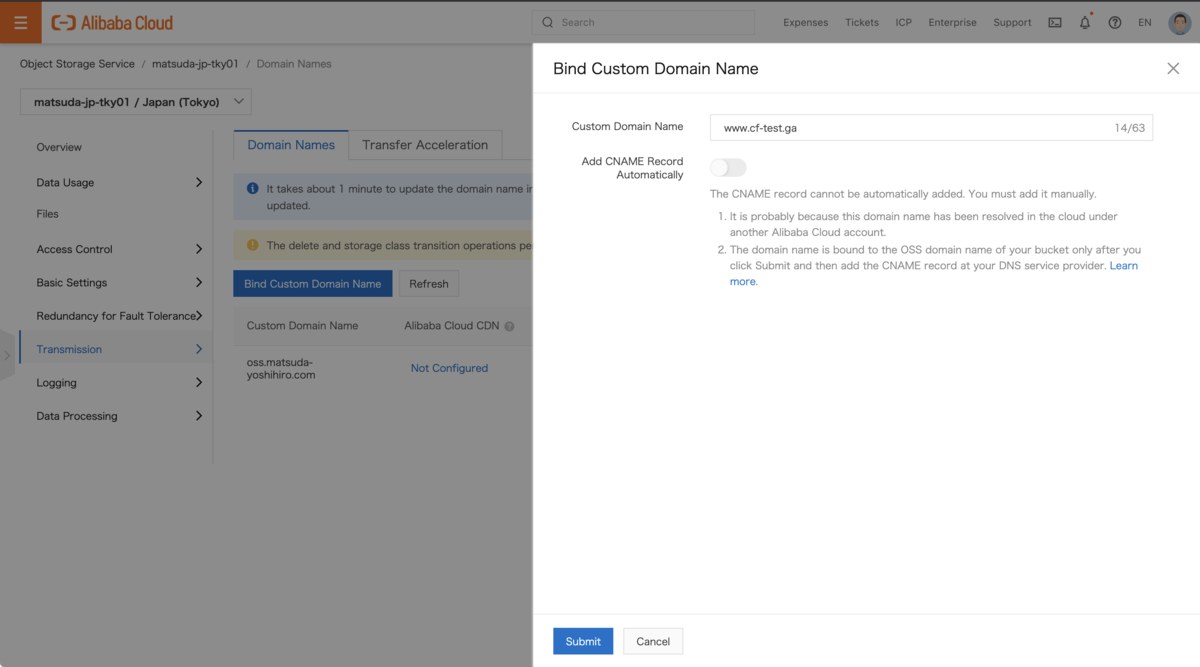Open the Not Configured CDN link
The height and width of the screenshot is (667, 1200).
click(x=449, y=368)
